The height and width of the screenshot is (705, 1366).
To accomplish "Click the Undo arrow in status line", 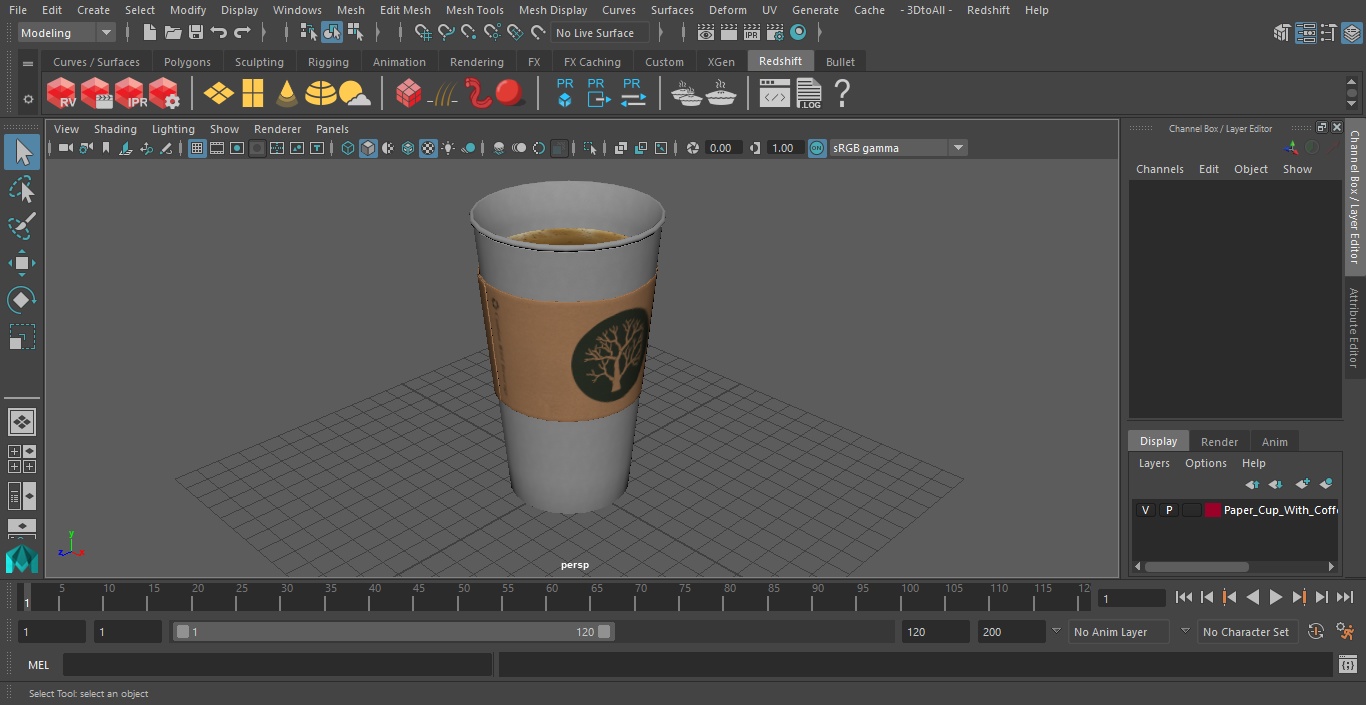I will pyautogui.click(x=219, y=33).
